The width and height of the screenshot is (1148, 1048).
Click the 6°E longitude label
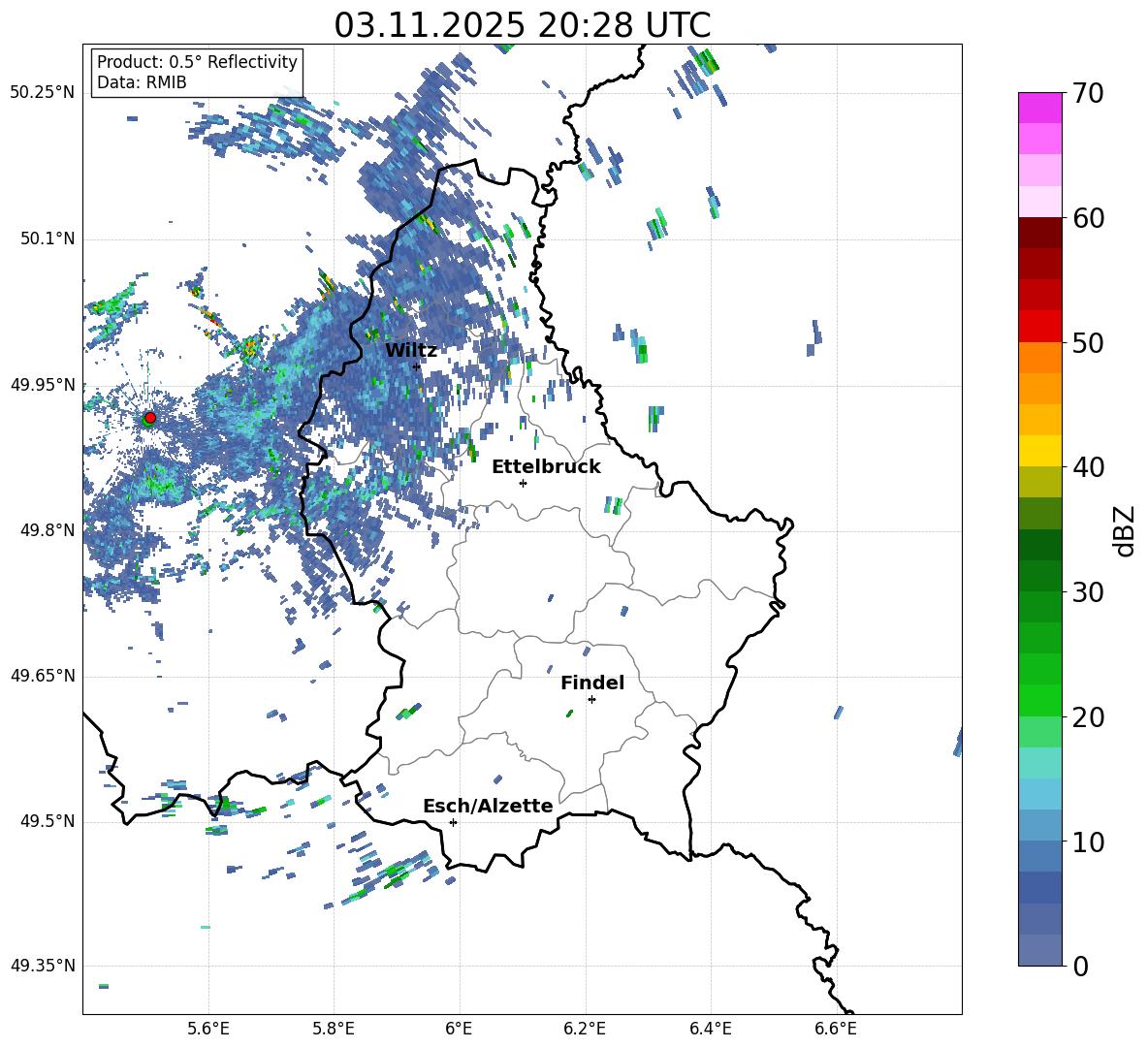coord(459,1029)
